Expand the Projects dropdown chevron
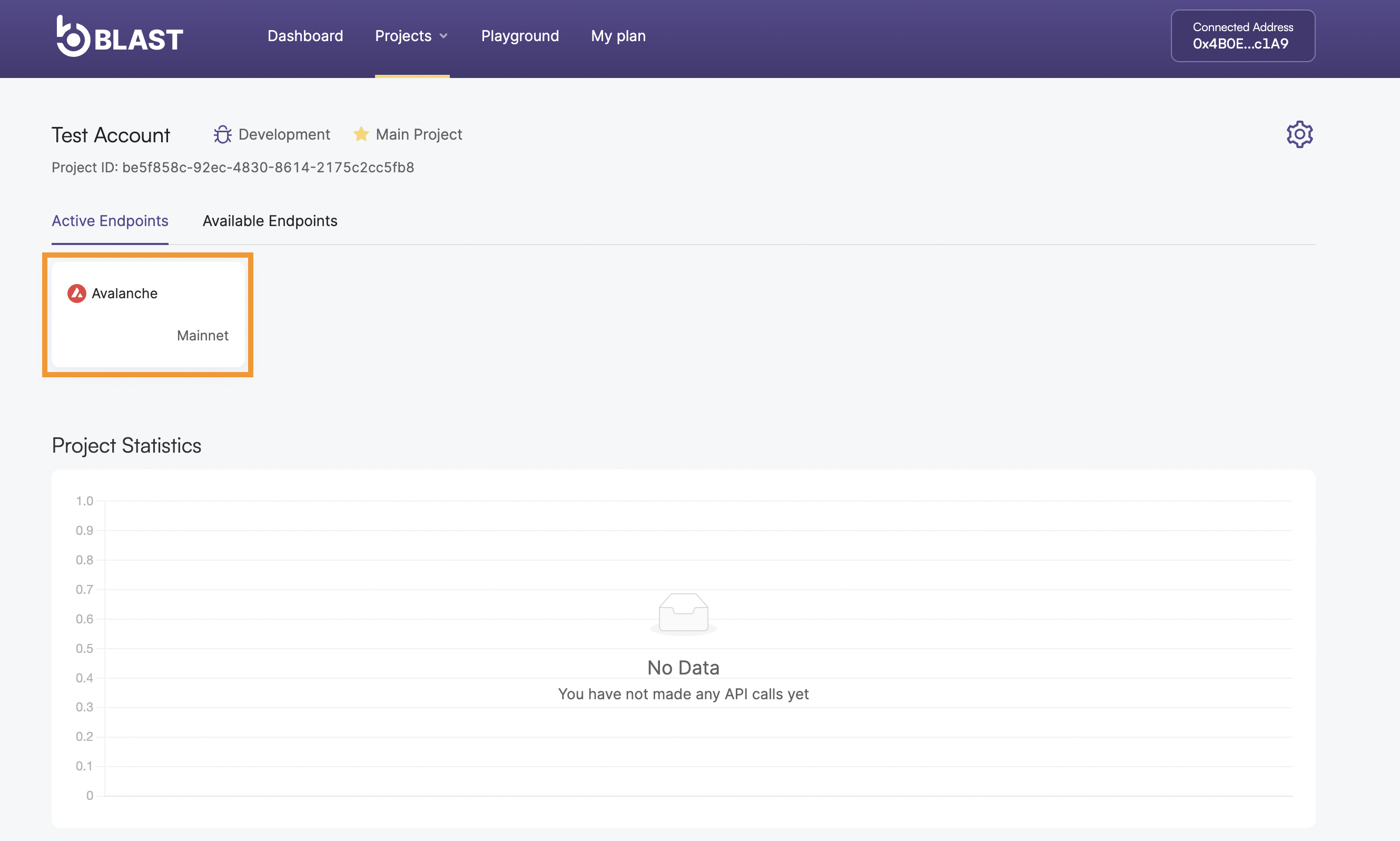Image resolution: width=1400 pixels, height=841 pixels. 443,36
